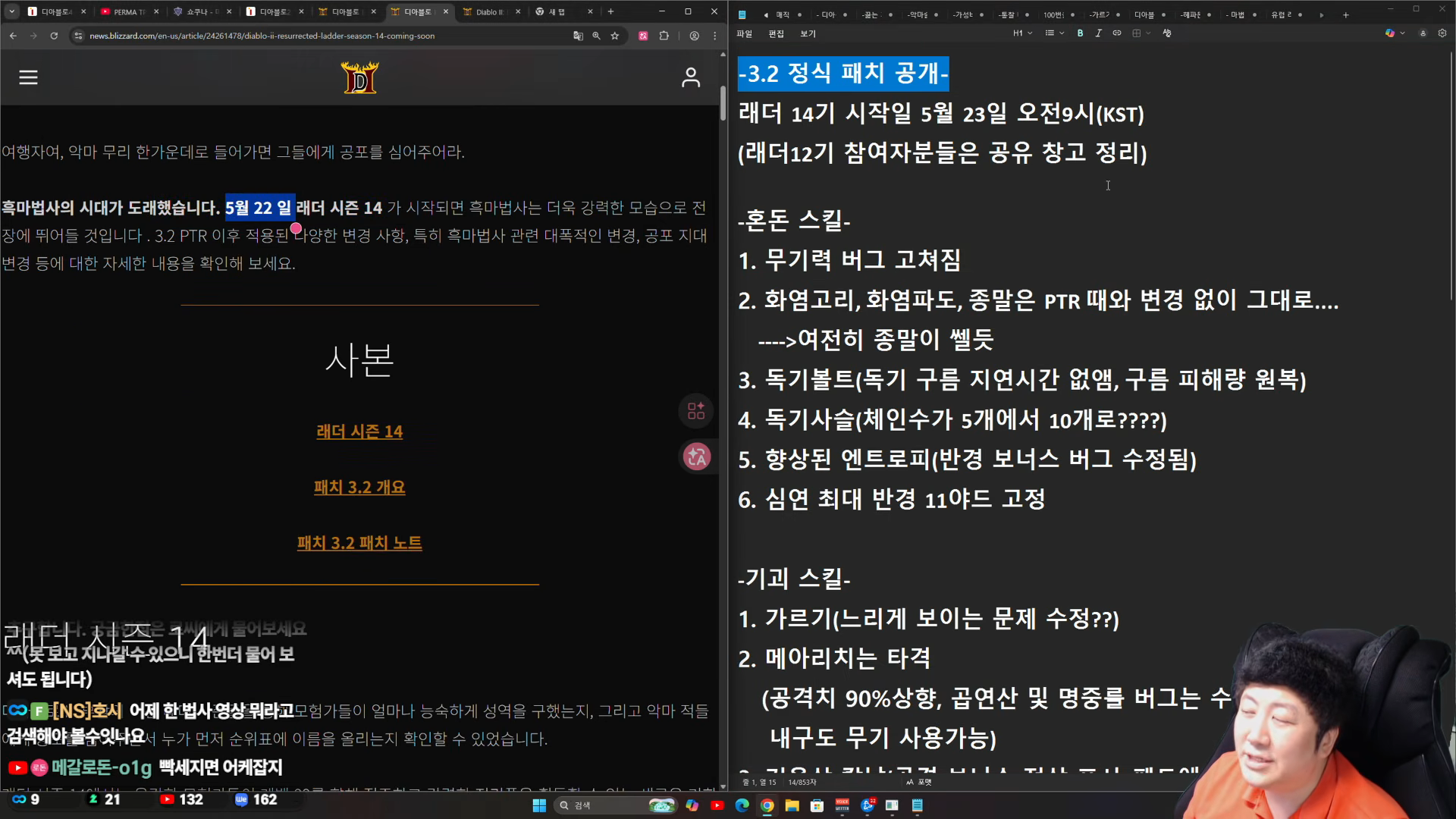Click the Notepad account icon

tap(1423, 33)
